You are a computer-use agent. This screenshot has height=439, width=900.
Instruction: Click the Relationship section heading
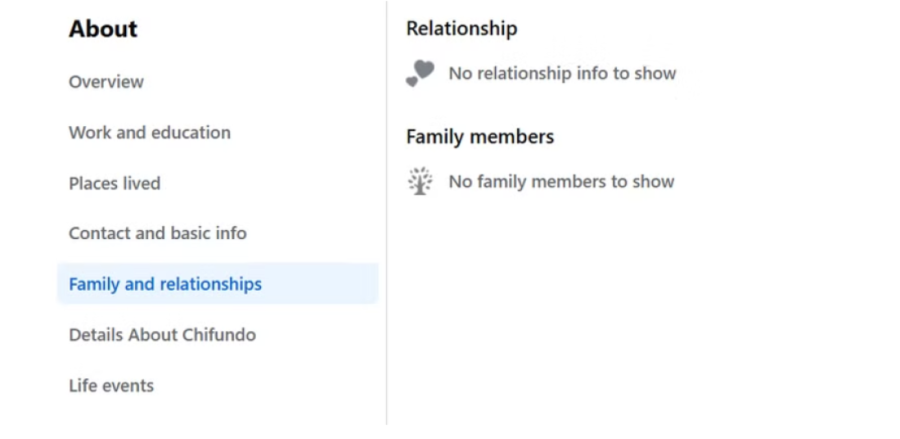461,29
